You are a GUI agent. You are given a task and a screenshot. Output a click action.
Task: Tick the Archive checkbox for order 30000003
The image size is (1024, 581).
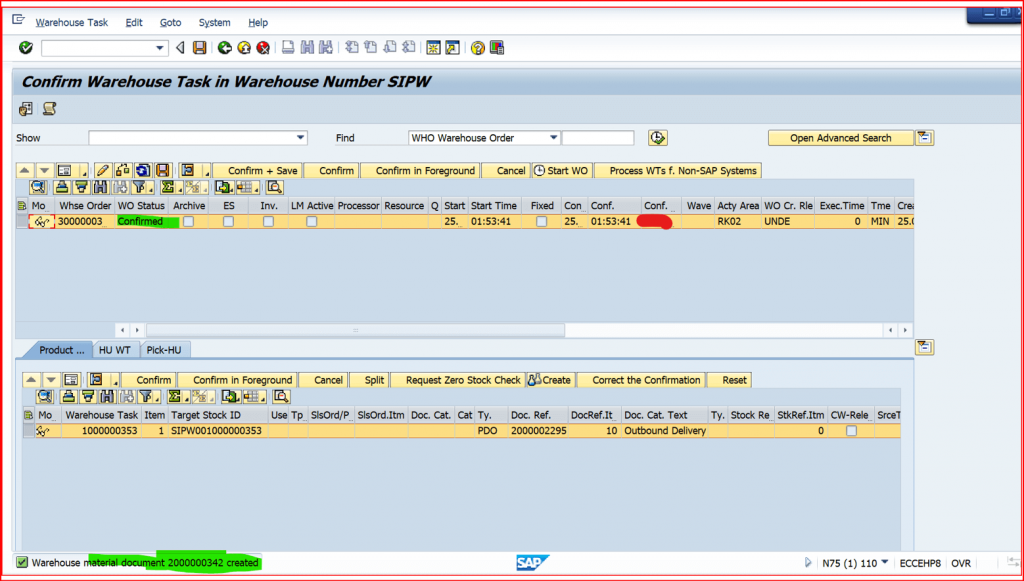pyautogui.click(x=189, y=222)
